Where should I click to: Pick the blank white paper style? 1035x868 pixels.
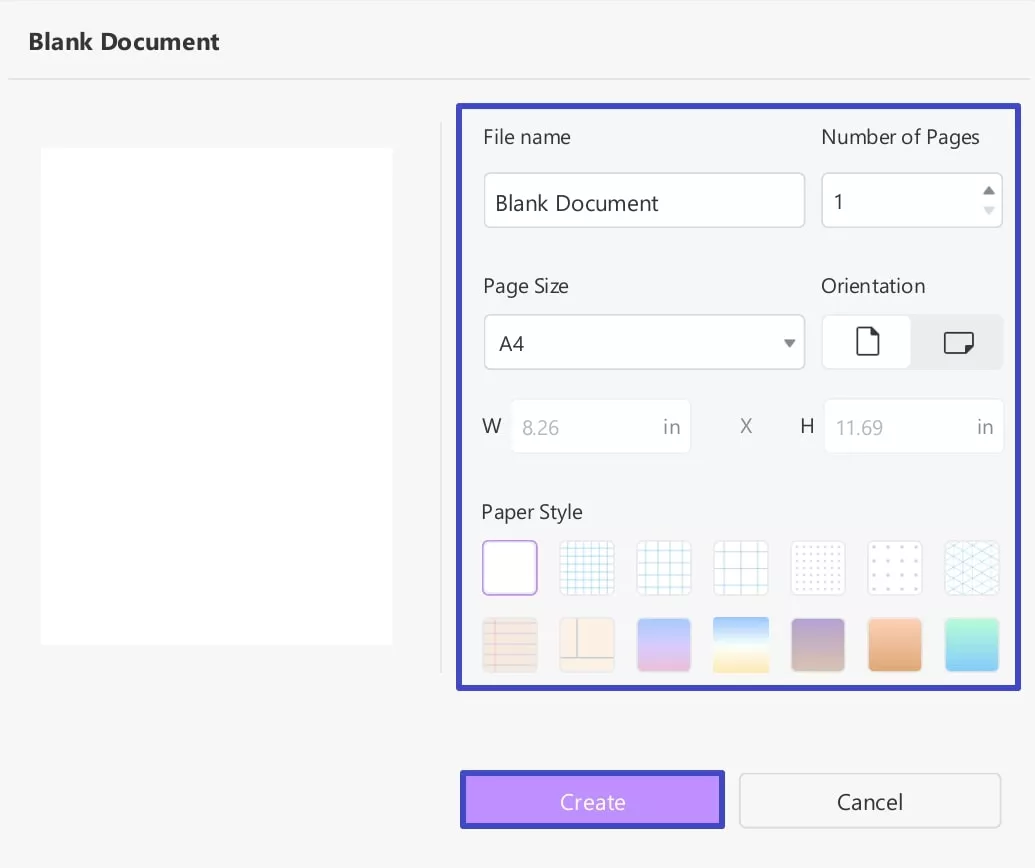tap(509, 568)
